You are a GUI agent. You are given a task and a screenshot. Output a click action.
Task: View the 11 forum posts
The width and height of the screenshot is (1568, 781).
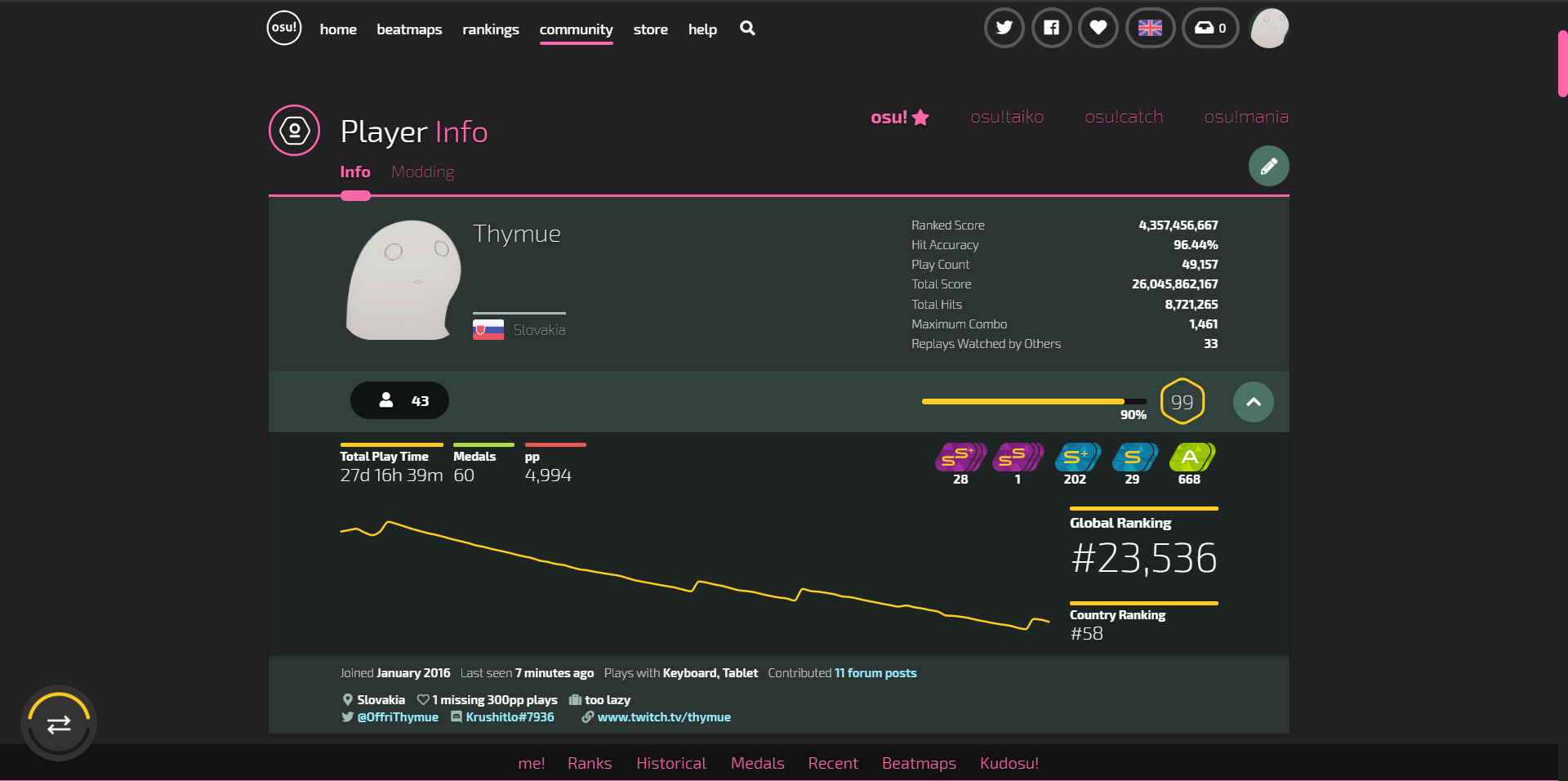[x=875, y=673]
